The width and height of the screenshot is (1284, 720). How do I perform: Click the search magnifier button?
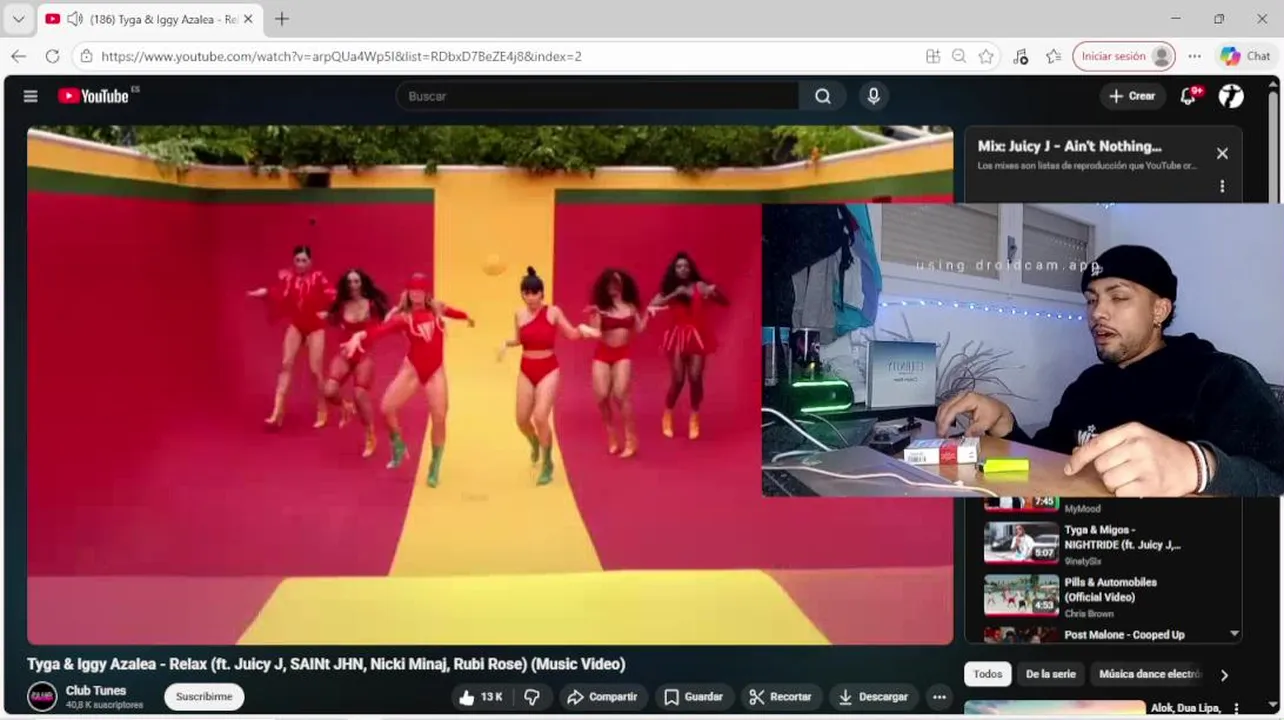[822, 96]
